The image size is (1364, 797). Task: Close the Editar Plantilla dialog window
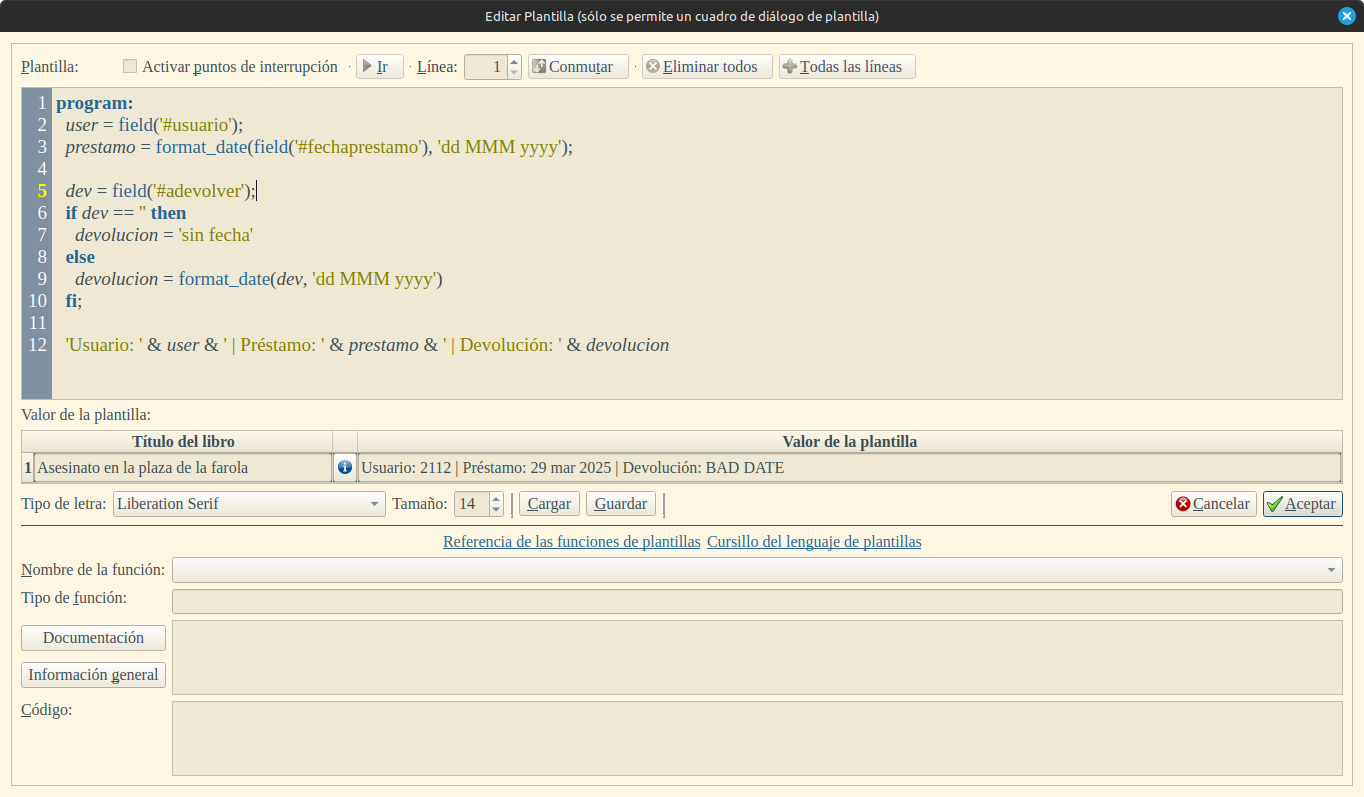[1346, 16]
